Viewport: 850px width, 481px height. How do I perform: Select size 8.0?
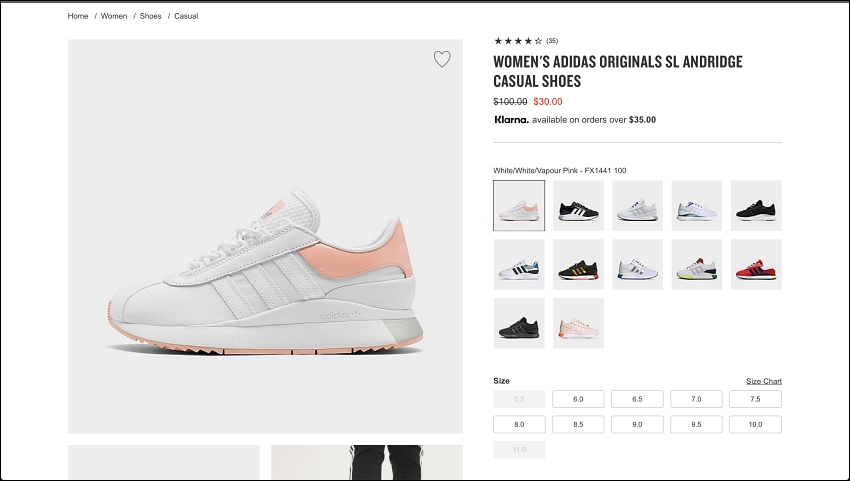[x=519, y=425]
